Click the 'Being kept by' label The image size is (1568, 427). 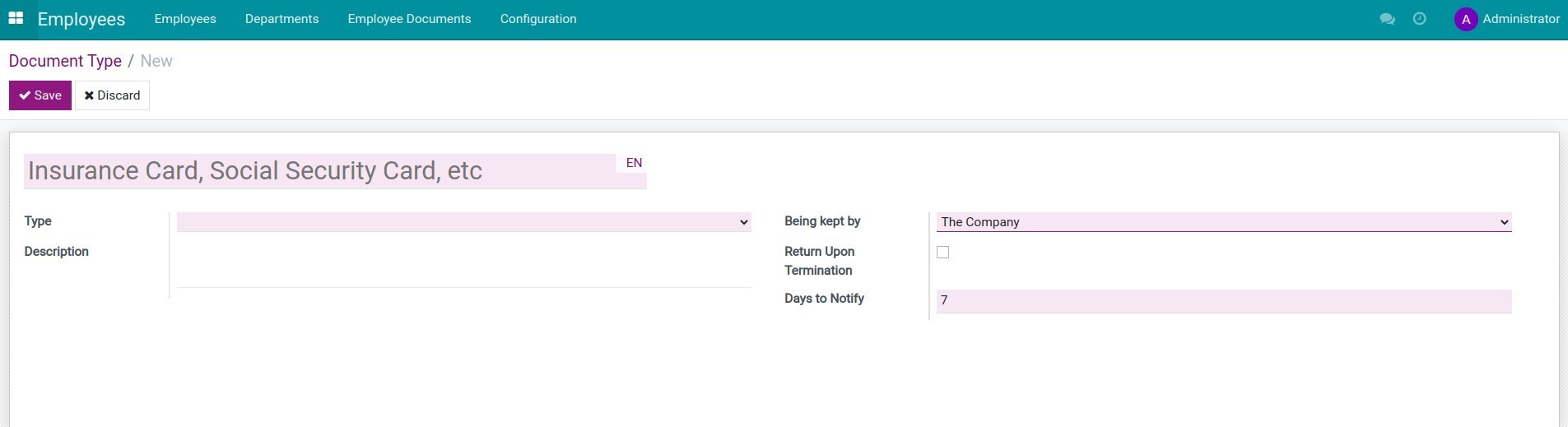pos(822,221)
